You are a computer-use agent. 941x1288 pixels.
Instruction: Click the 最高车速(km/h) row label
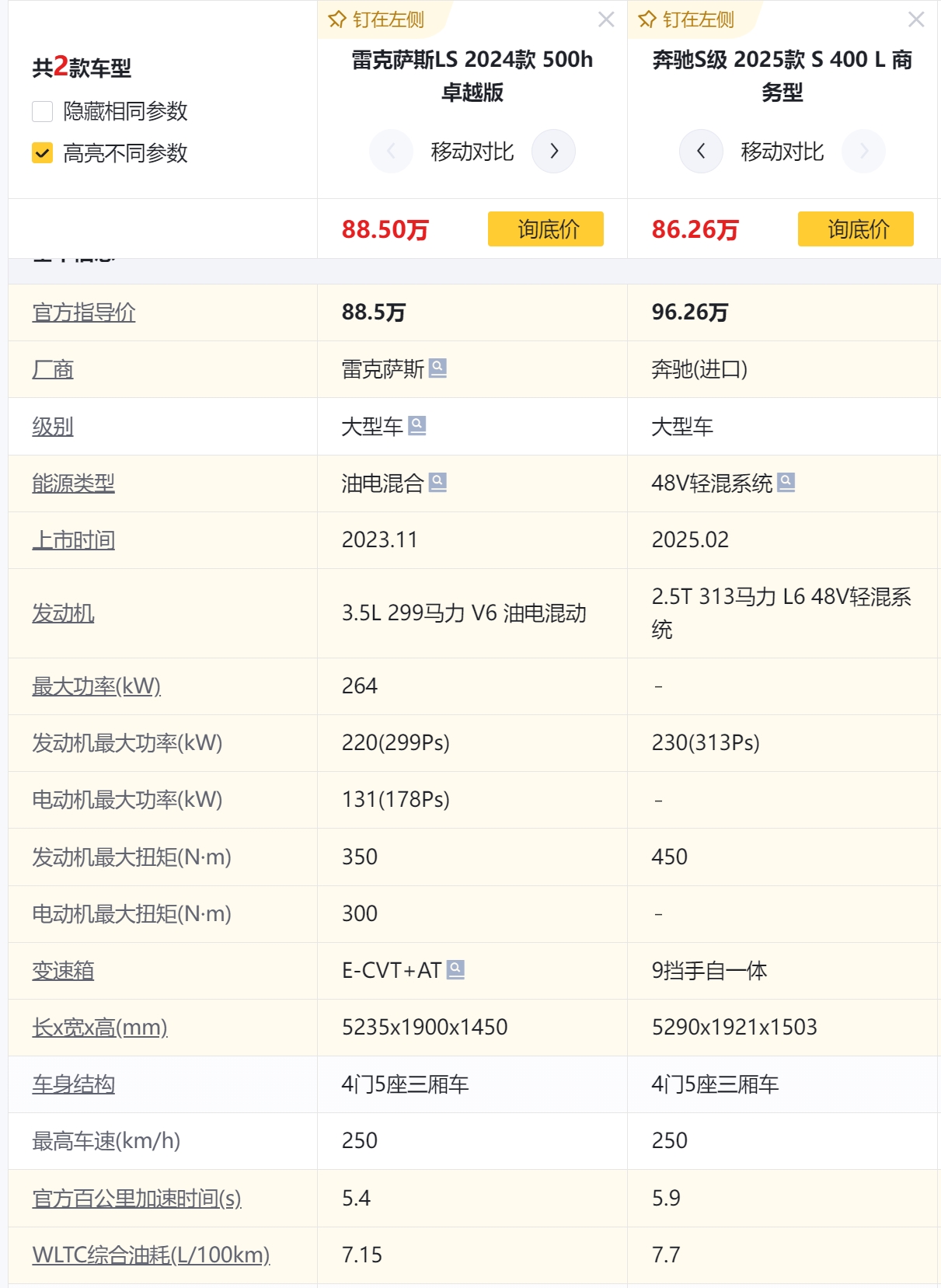click(106, 1141)
